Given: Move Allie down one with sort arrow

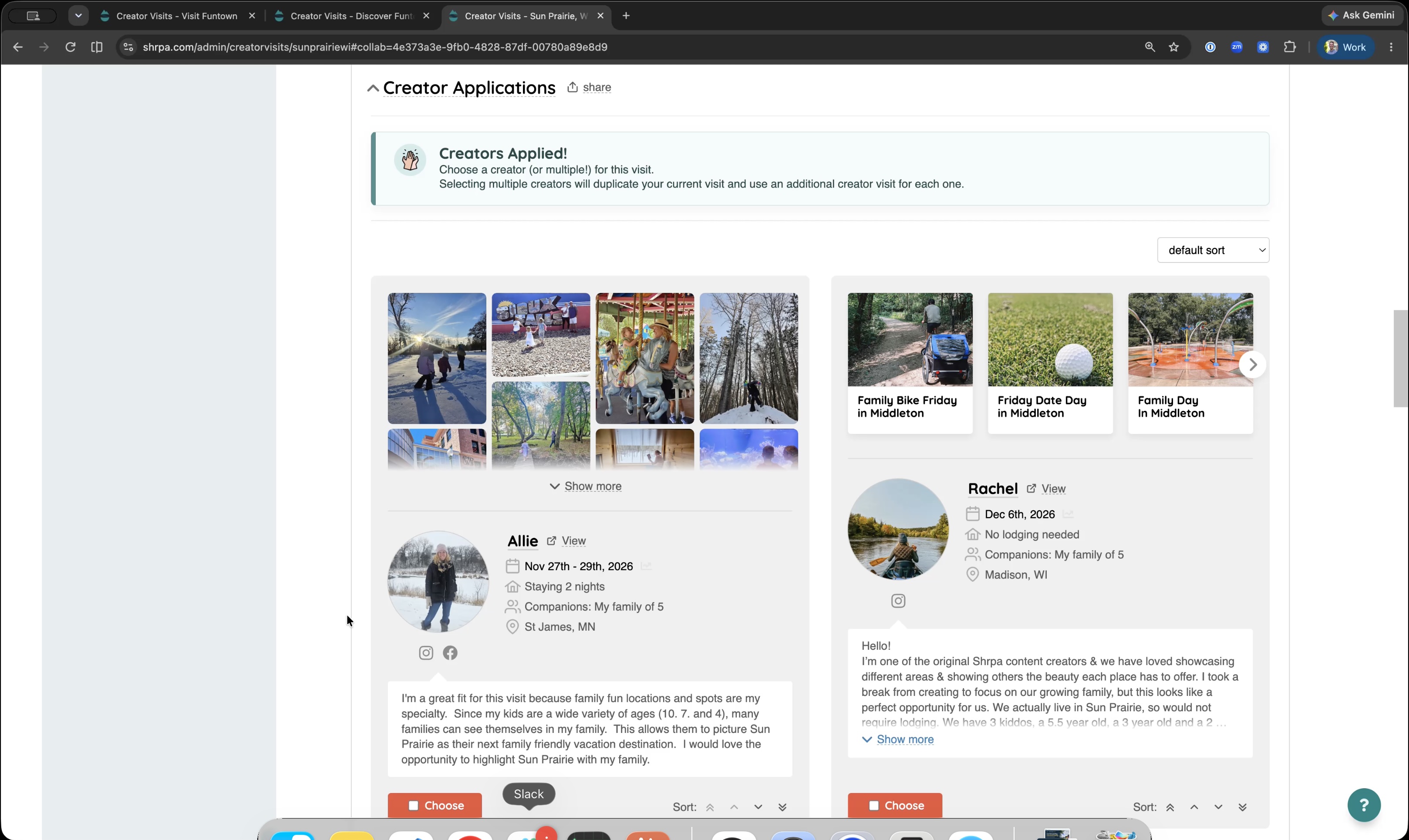Looking at the screenshot, I should (x=758, y=807).
